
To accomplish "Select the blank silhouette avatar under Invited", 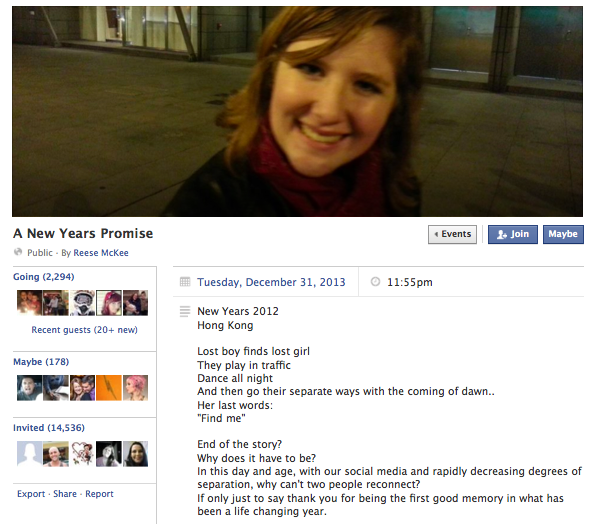I will (x=29, y=454).
